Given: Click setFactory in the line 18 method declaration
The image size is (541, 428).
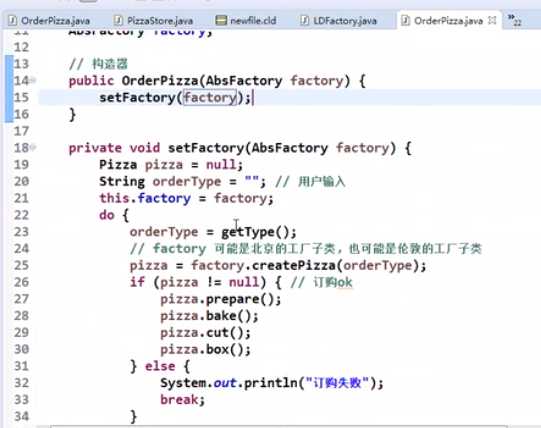Looking at the screenshot, I should (206, 148).
